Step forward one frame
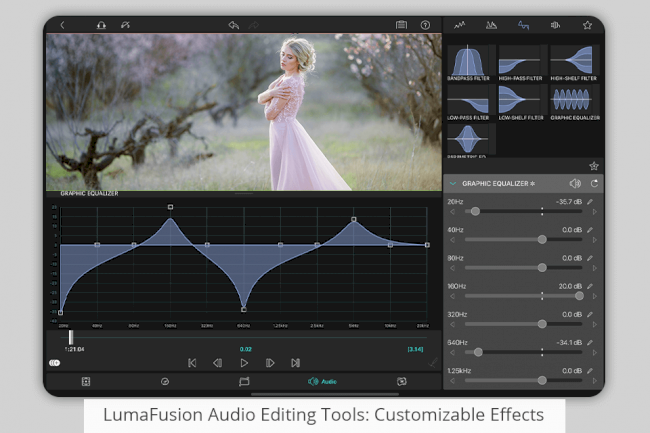The height and width of the screenshot is (433, 650). coord(270,363)
